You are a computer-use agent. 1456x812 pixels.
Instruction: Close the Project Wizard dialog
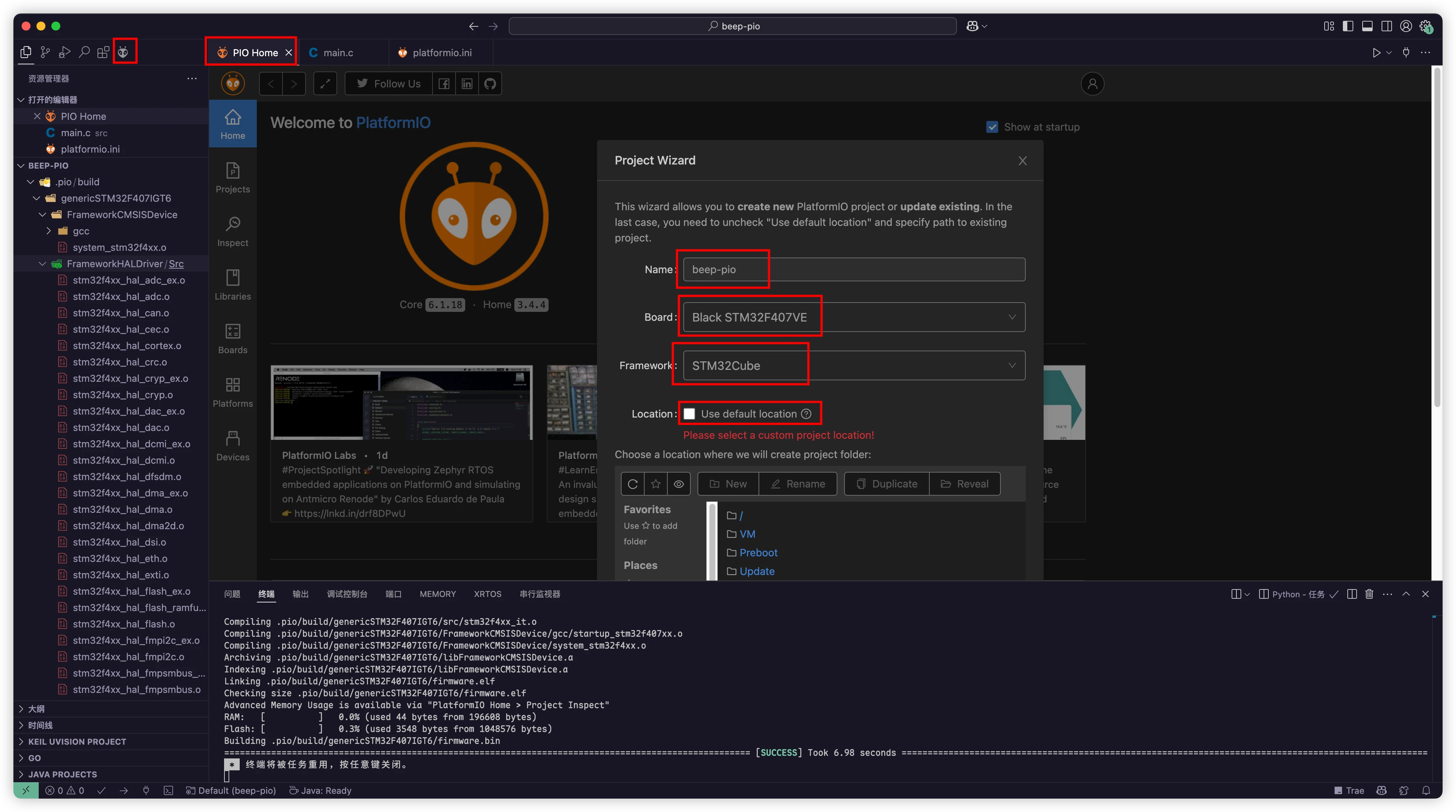tap(1022, 161)
